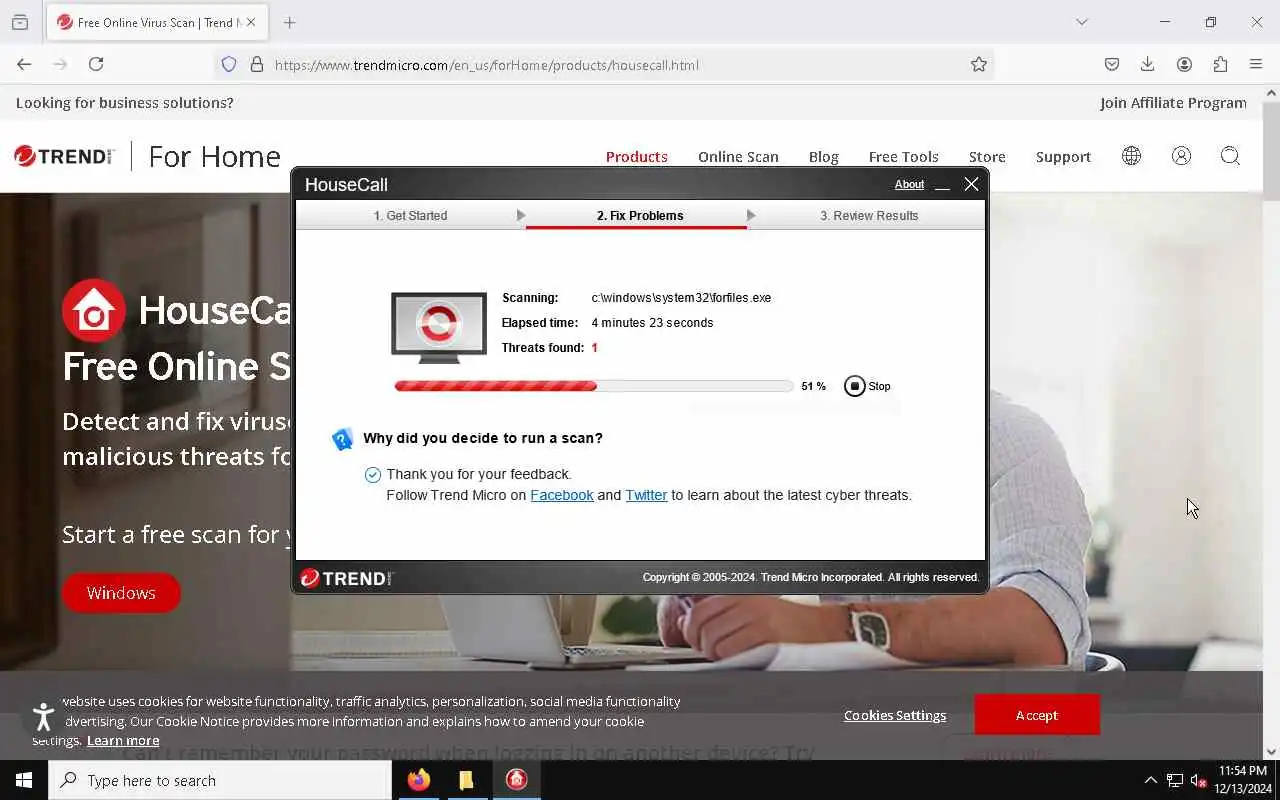Open the Twitter link
This screenshot has width=1280, height=800.
[x=646, y=495]
